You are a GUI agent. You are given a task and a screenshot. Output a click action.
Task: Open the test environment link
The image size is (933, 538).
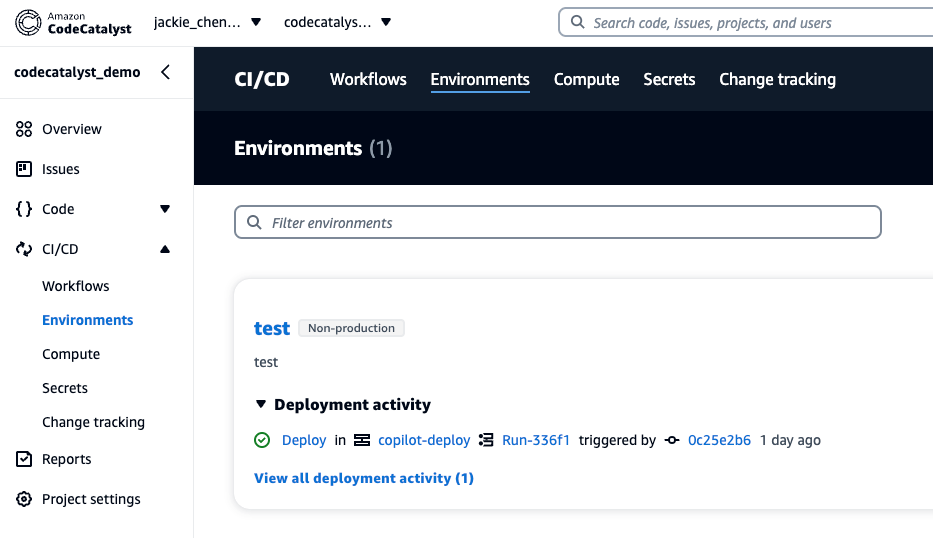tap(272, 328)
